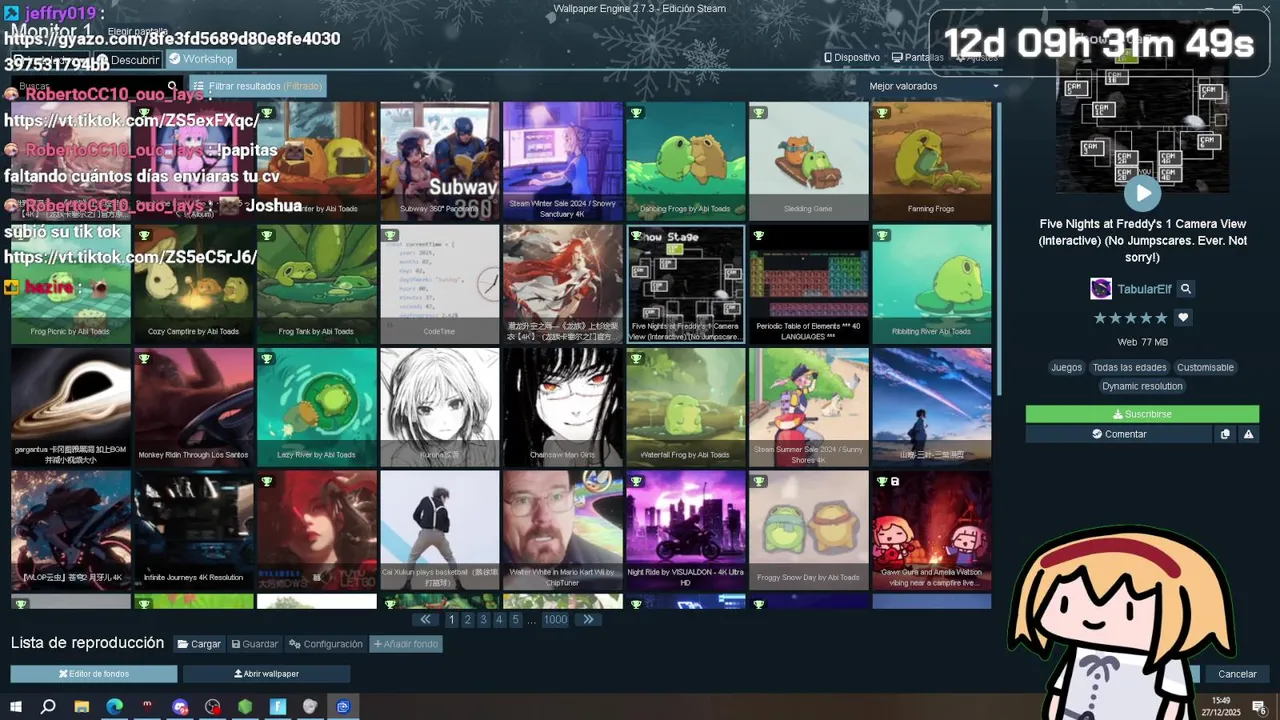Select Customisable tag
This screenshot has width=1280, height=720.
coord(1205,367)
